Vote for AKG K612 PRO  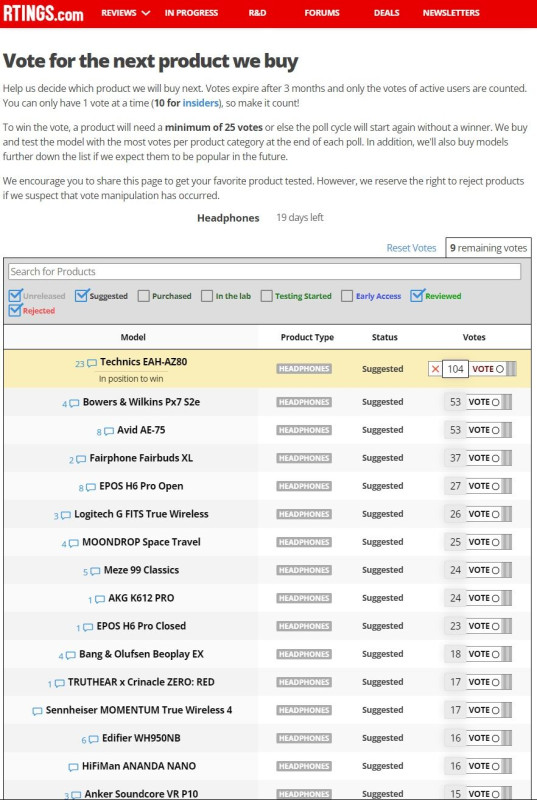point(489,598)
